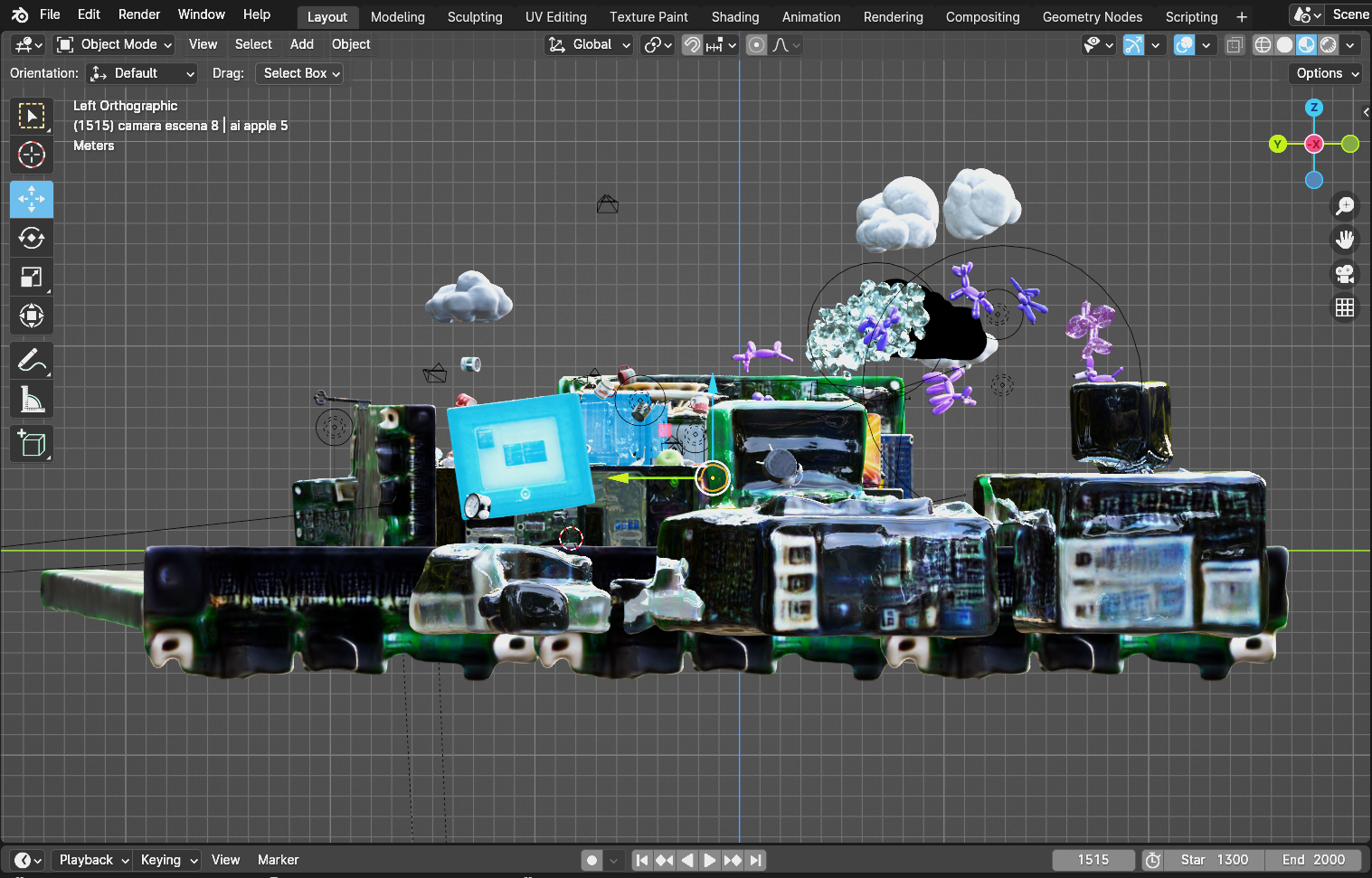Toggle X-ray view button
The height and width of the screenshot is (878, 1372).
click(x=1235, y=44)
